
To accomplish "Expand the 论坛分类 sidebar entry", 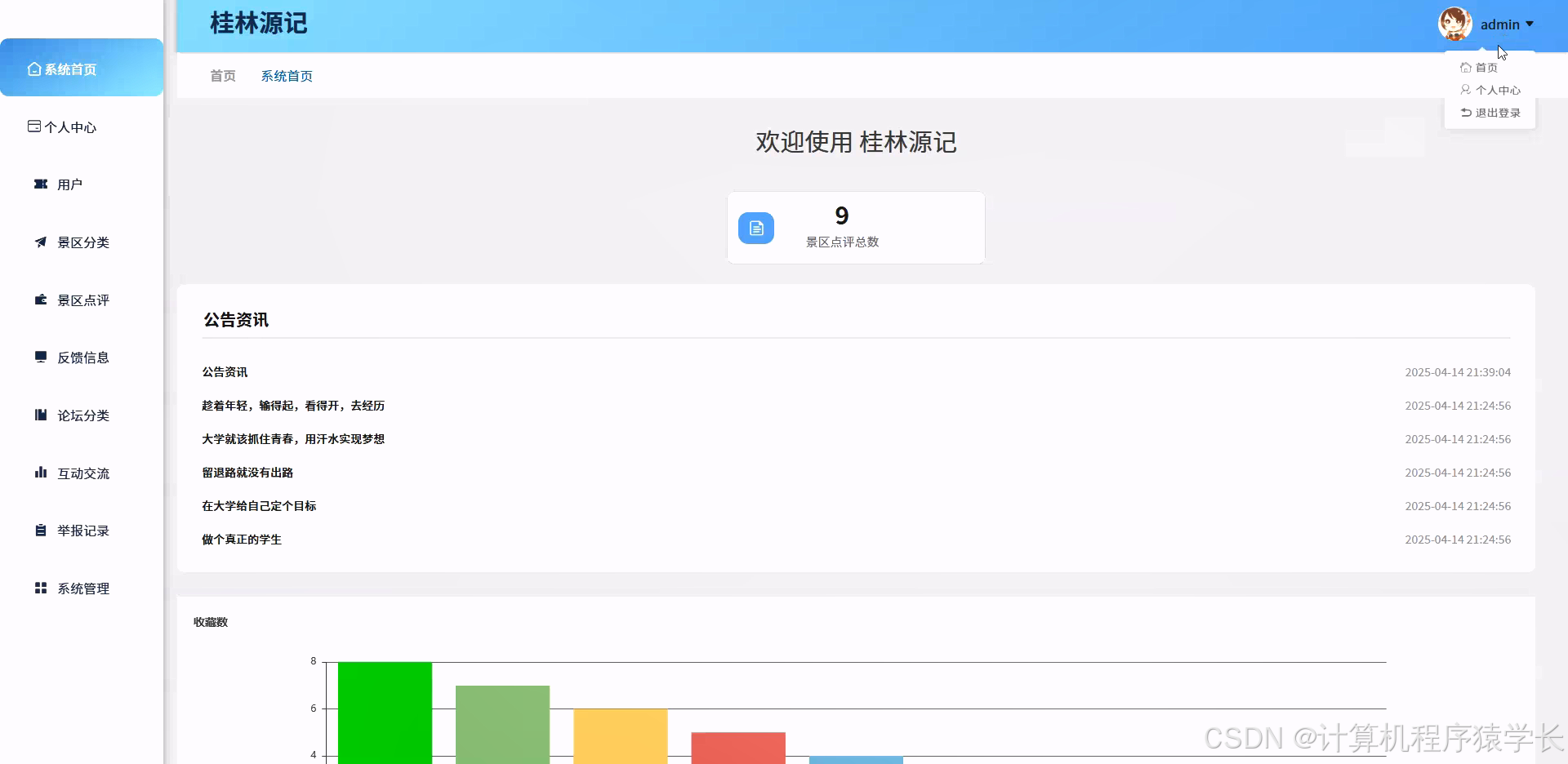I will tap(82, 415).
